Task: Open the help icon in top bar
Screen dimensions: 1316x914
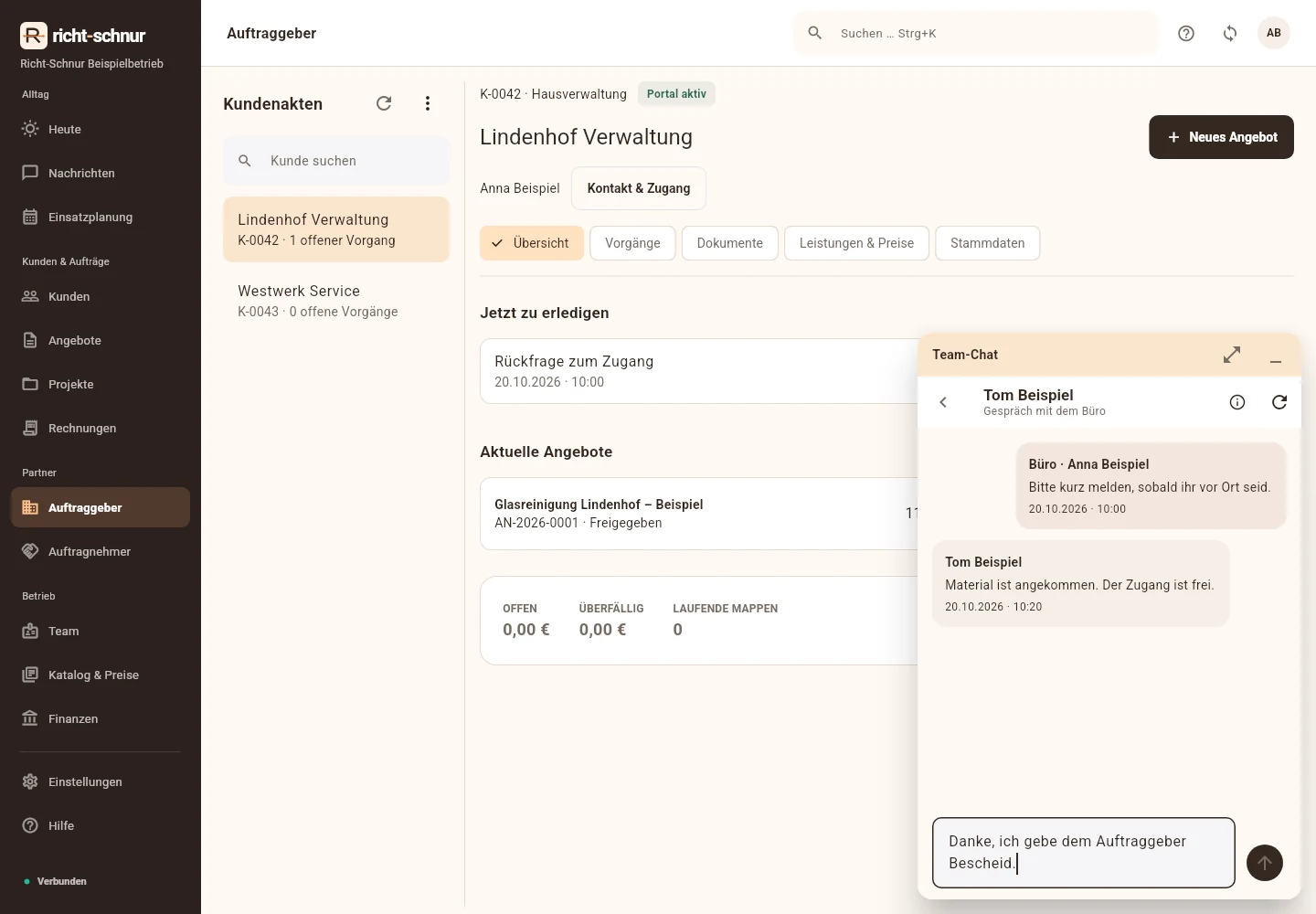Action: pyautogui.click(x=1186, y=33)
